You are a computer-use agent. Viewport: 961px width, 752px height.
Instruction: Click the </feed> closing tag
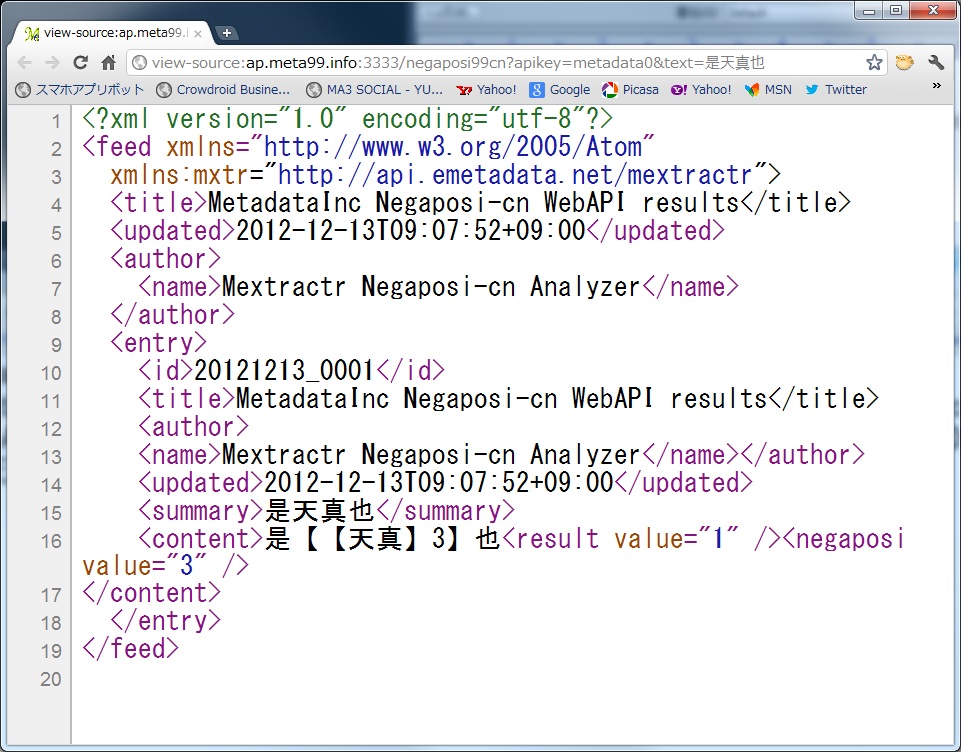coord(131,648)
